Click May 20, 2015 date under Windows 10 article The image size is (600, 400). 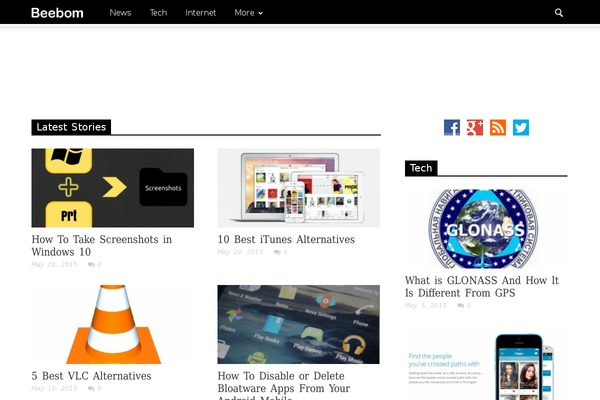point(54,264)
